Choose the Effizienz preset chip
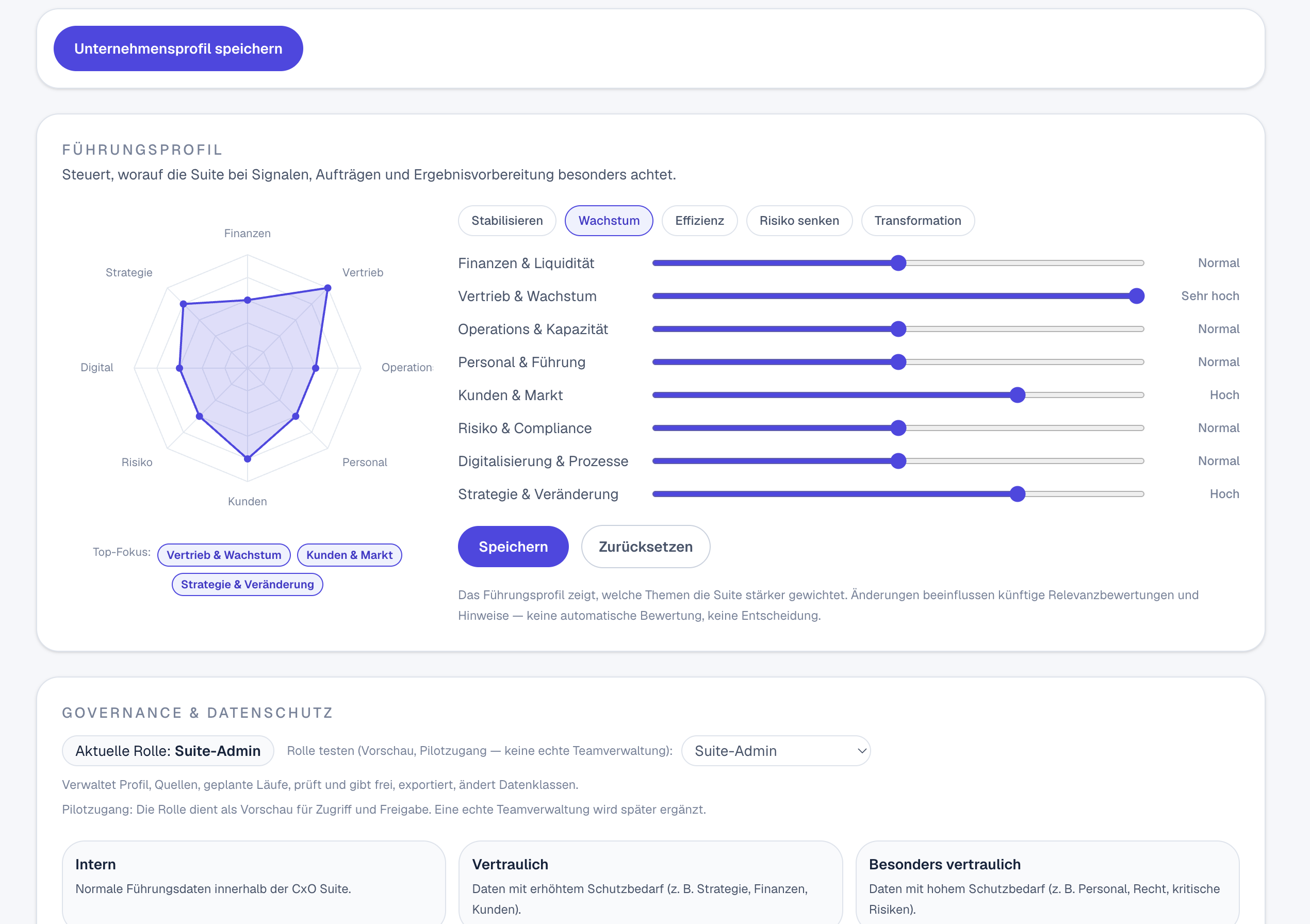The height and width of the screenshot is (924, 1310). 699,221
